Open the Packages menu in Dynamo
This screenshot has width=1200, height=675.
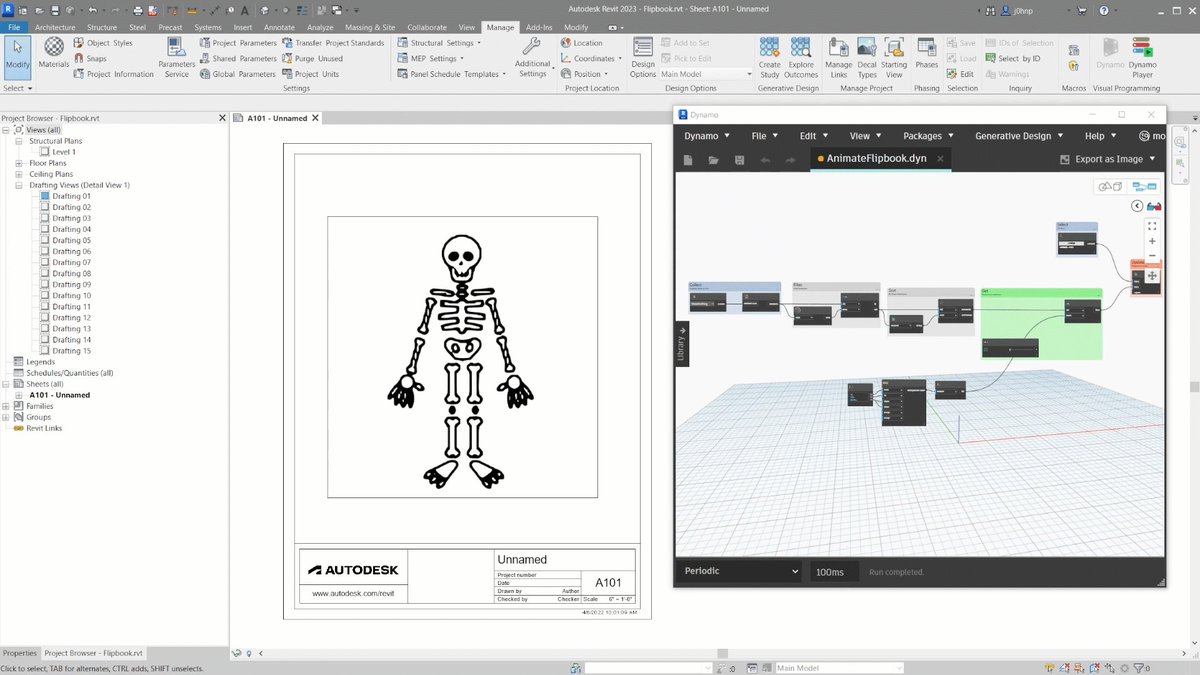pos(928,136)
